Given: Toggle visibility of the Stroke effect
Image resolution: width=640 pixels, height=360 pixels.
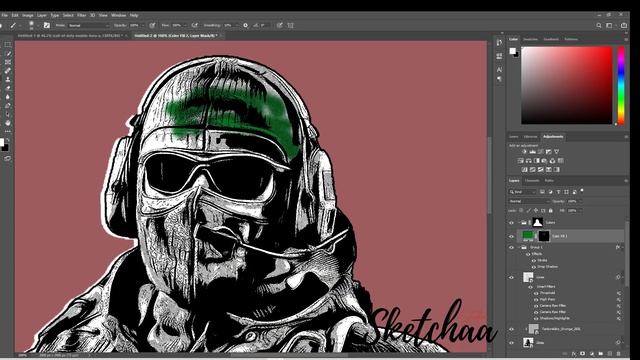Looking at the screenshot, I should 534,260.
